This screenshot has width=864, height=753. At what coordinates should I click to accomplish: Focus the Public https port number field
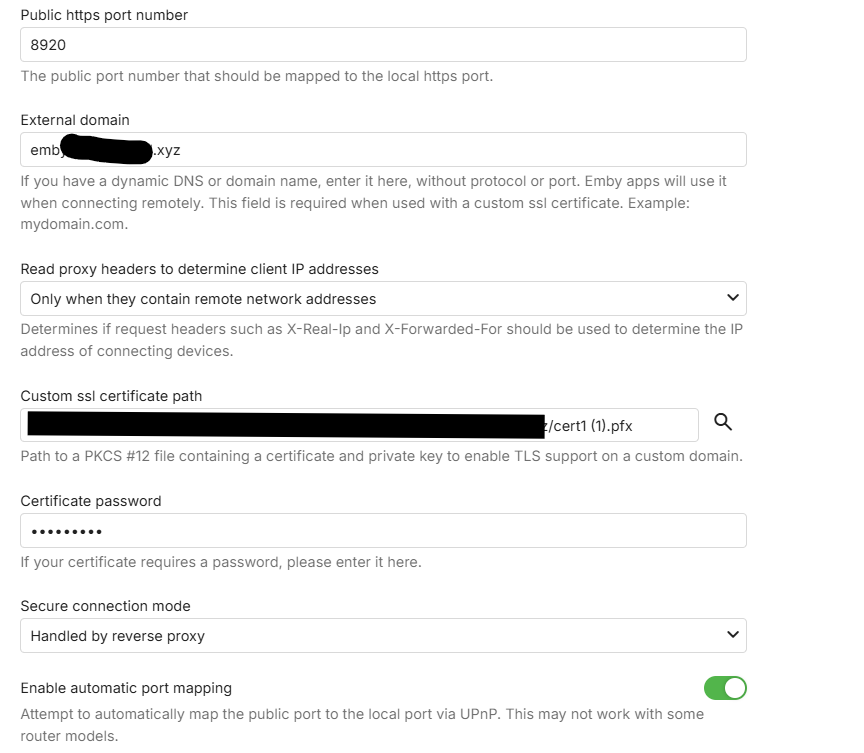[x=383, y=45]
